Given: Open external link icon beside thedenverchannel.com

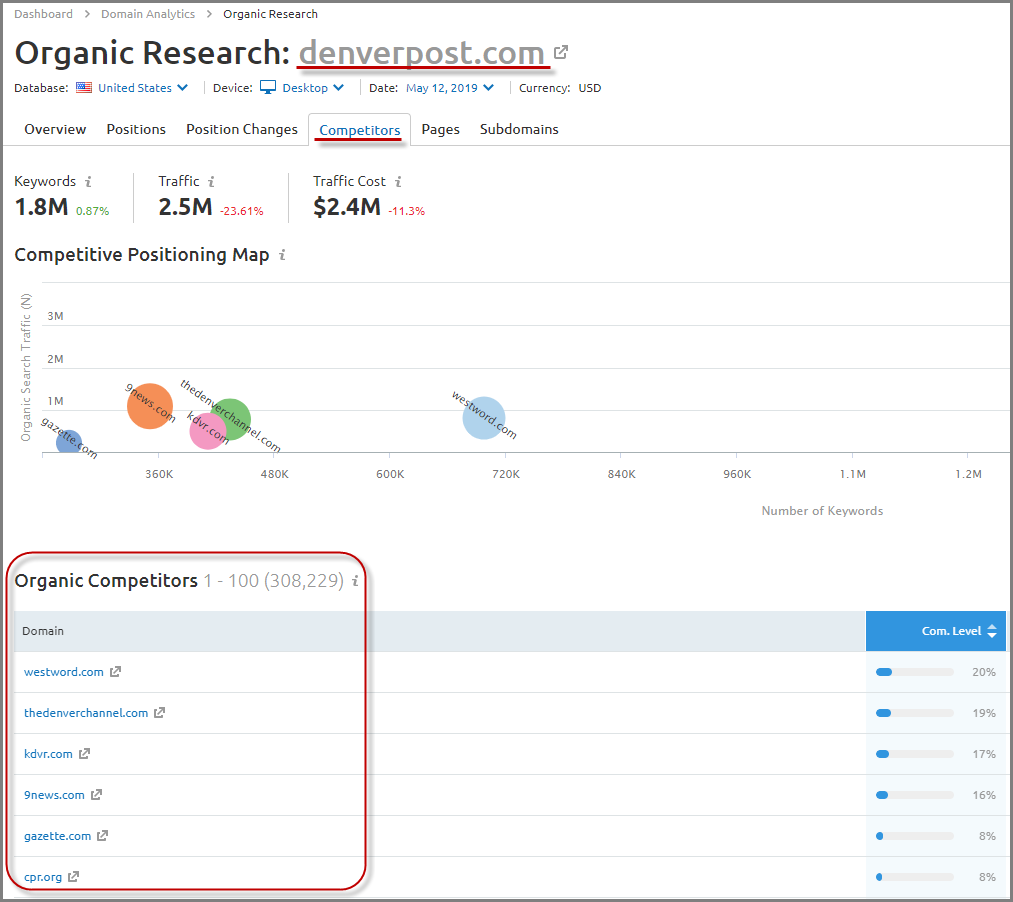Looking at the screenshot, I should (x=160, y=713).
